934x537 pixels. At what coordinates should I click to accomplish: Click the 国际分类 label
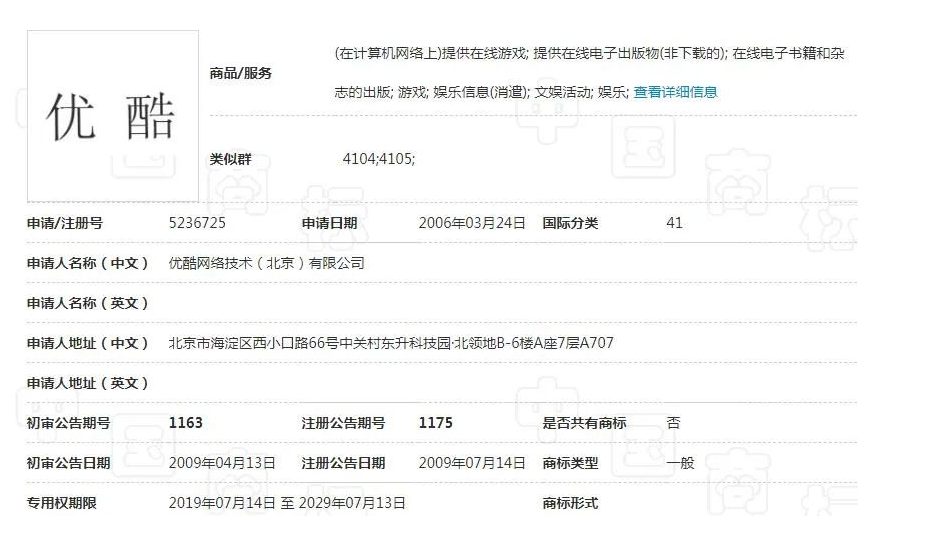tap(570, 223)
